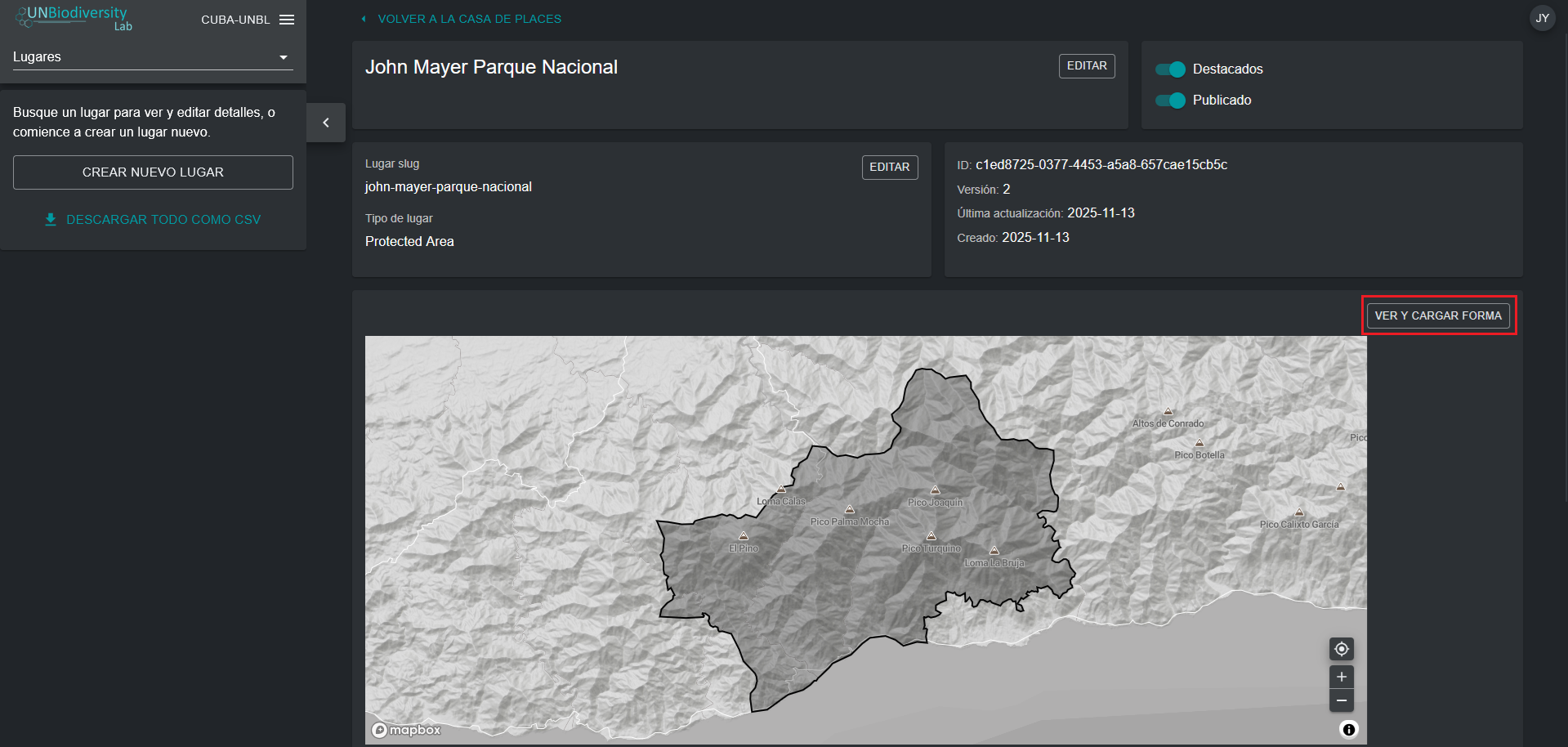
Task: Open the map attribution info icon
Action: click(1348, 729)
